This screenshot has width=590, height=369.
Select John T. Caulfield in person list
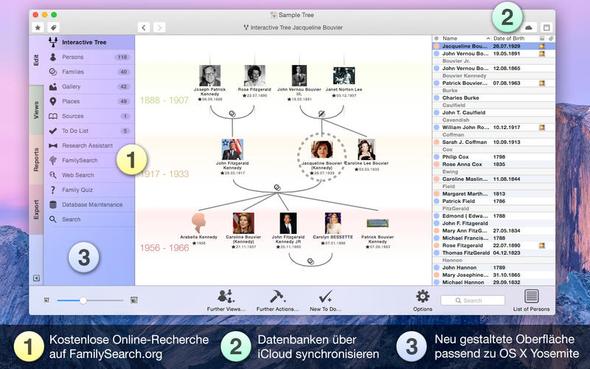tap(494, 112)
